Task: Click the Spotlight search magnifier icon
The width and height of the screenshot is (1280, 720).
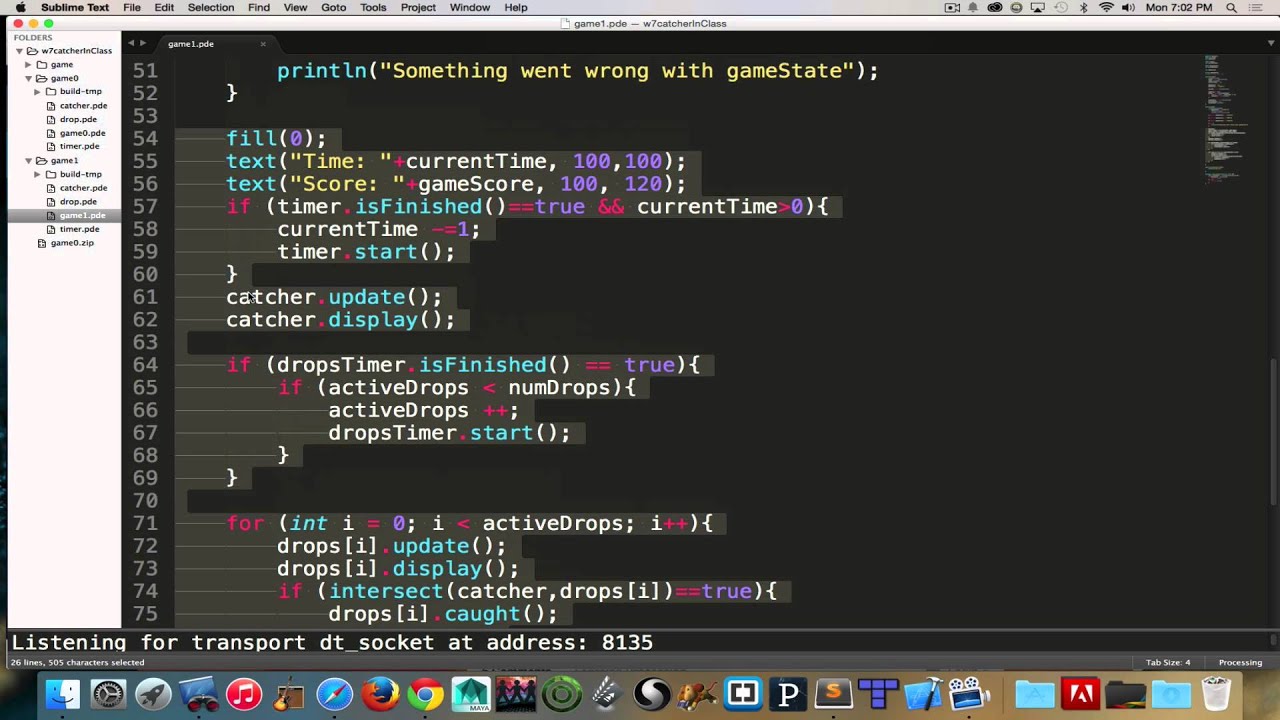Action: (1232, 8)
